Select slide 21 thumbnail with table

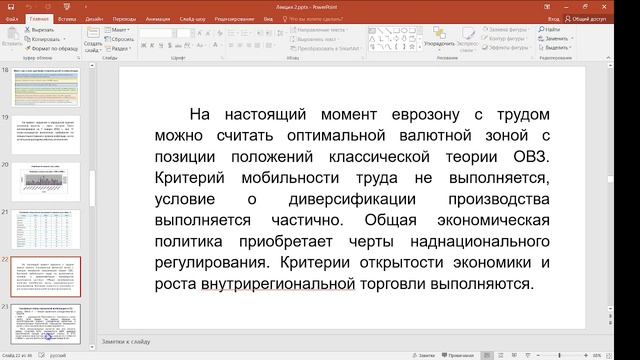[46, 229]
